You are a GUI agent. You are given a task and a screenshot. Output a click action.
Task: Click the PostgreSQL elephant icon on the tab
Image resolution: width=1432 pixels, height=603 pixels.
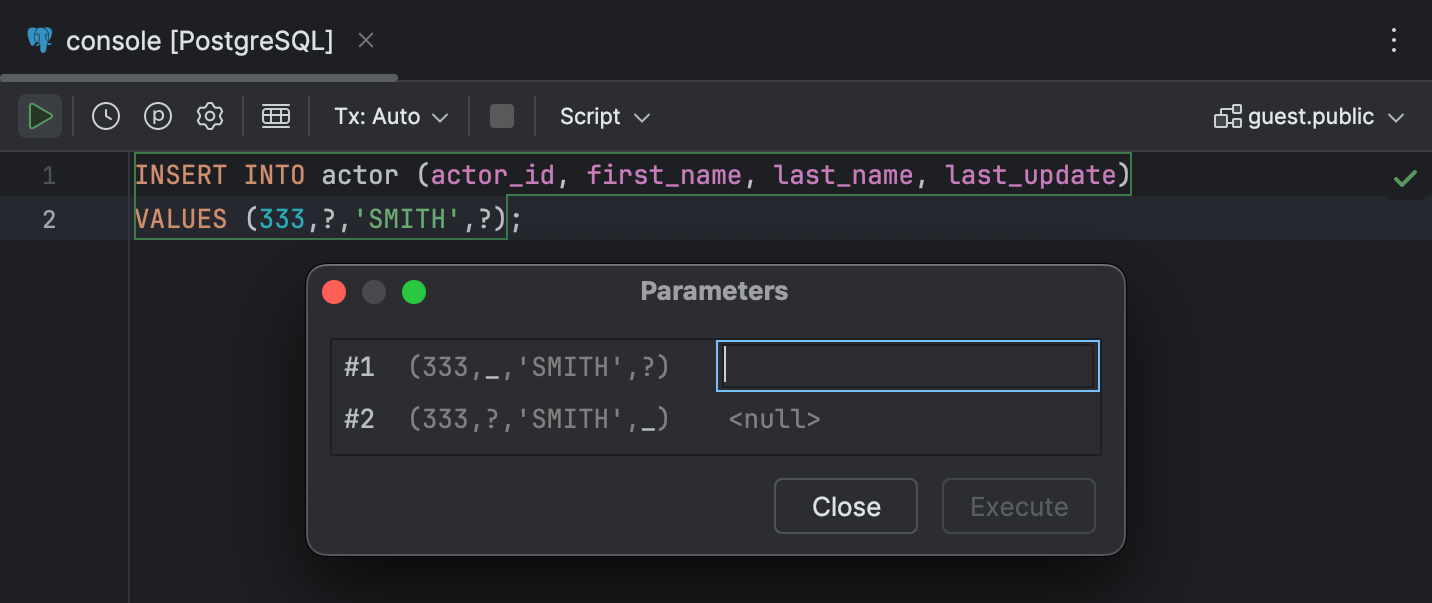tap(38, 40)
